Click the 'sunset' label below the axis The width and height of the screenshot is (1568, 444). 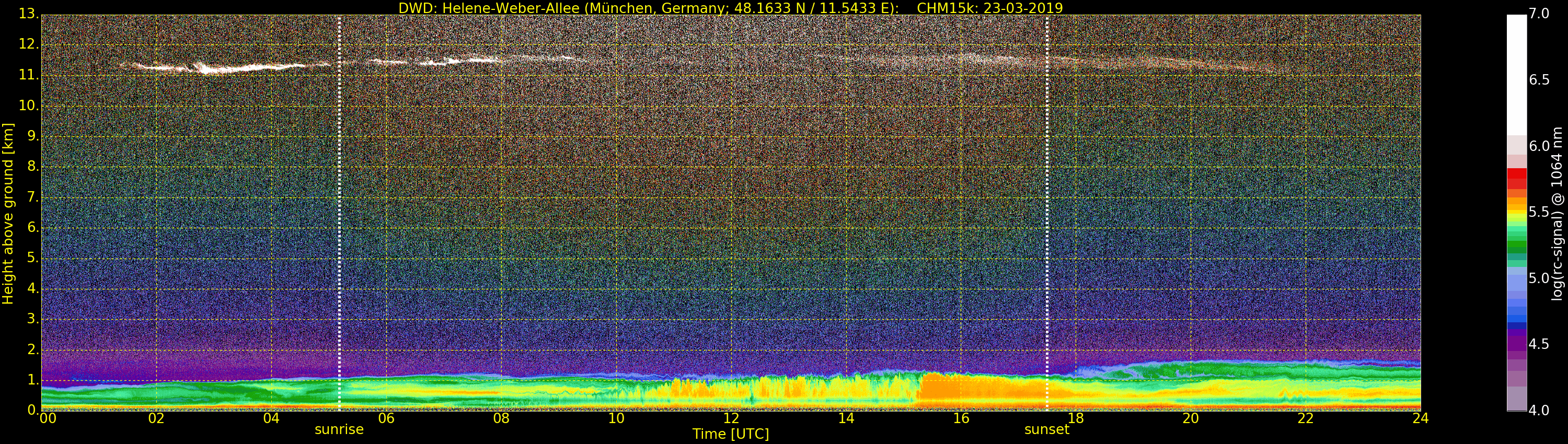point(1046,429)
